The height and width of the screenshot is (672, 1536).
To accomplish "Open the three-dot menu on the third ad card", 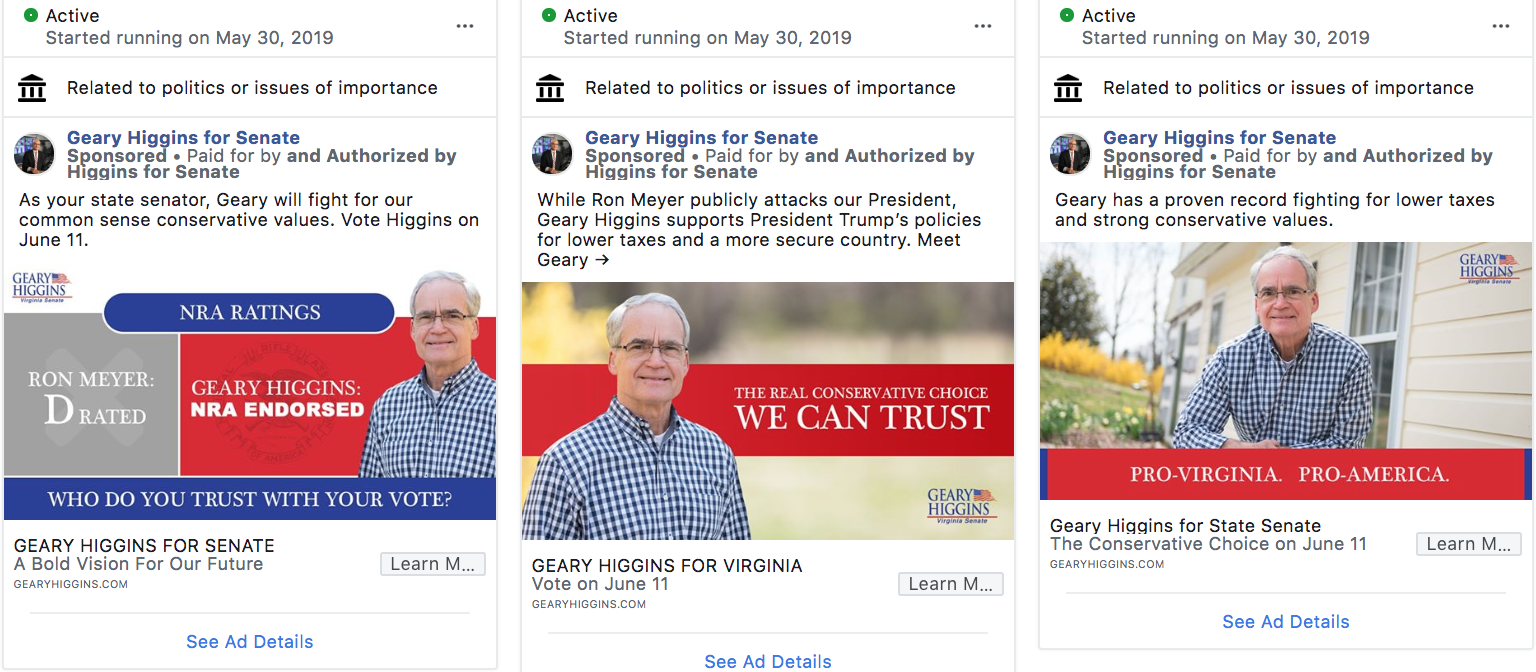I will (x=1501, y=26).
